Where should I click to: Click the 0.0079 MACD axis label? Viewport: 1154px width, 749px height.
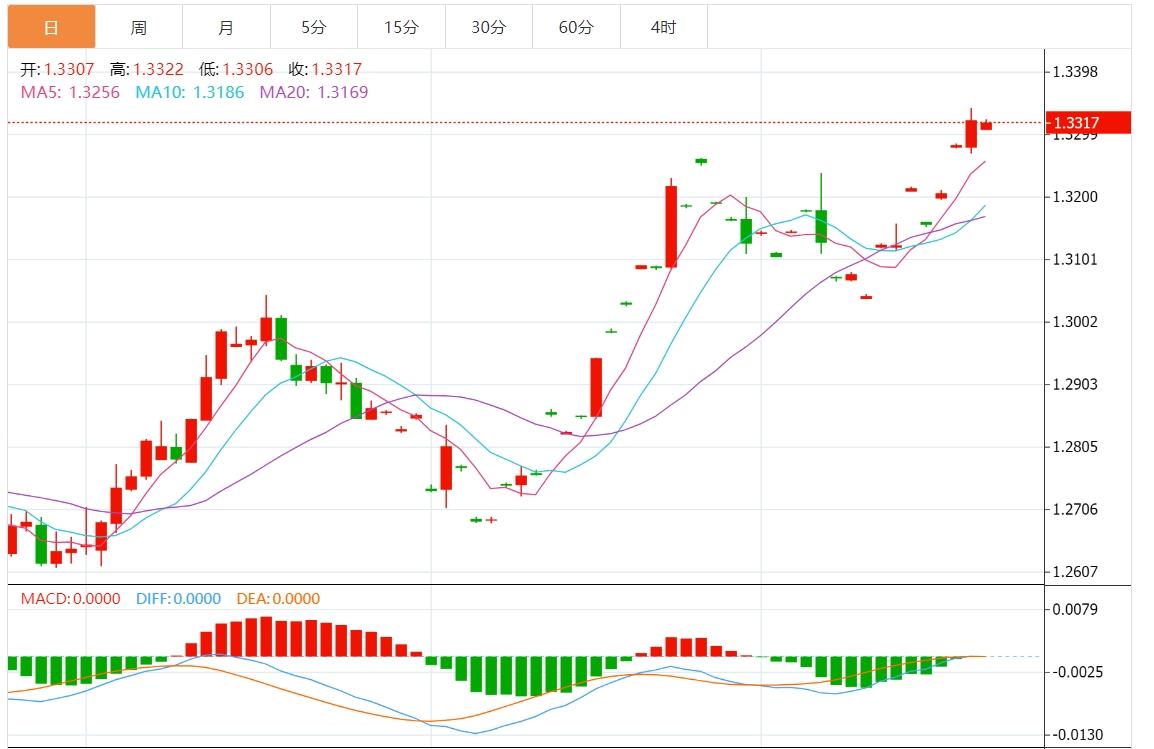tap(1074, 609)
